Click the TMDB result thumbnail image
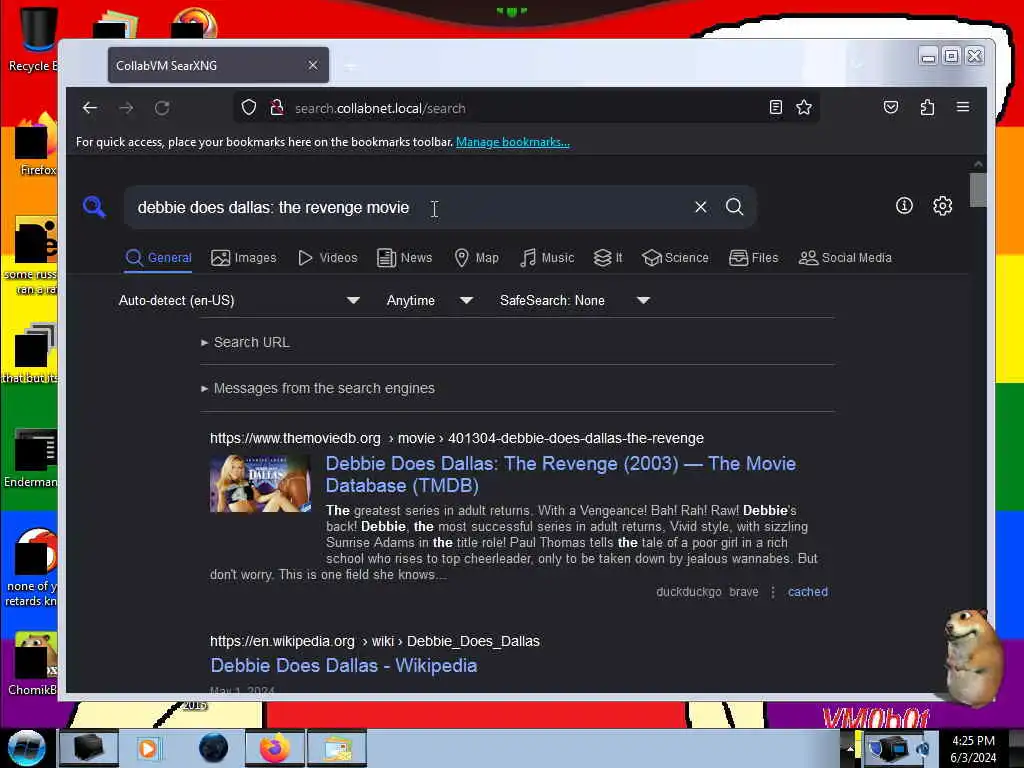The height and width of the screenshot is (768, 1024). point(260,483)
